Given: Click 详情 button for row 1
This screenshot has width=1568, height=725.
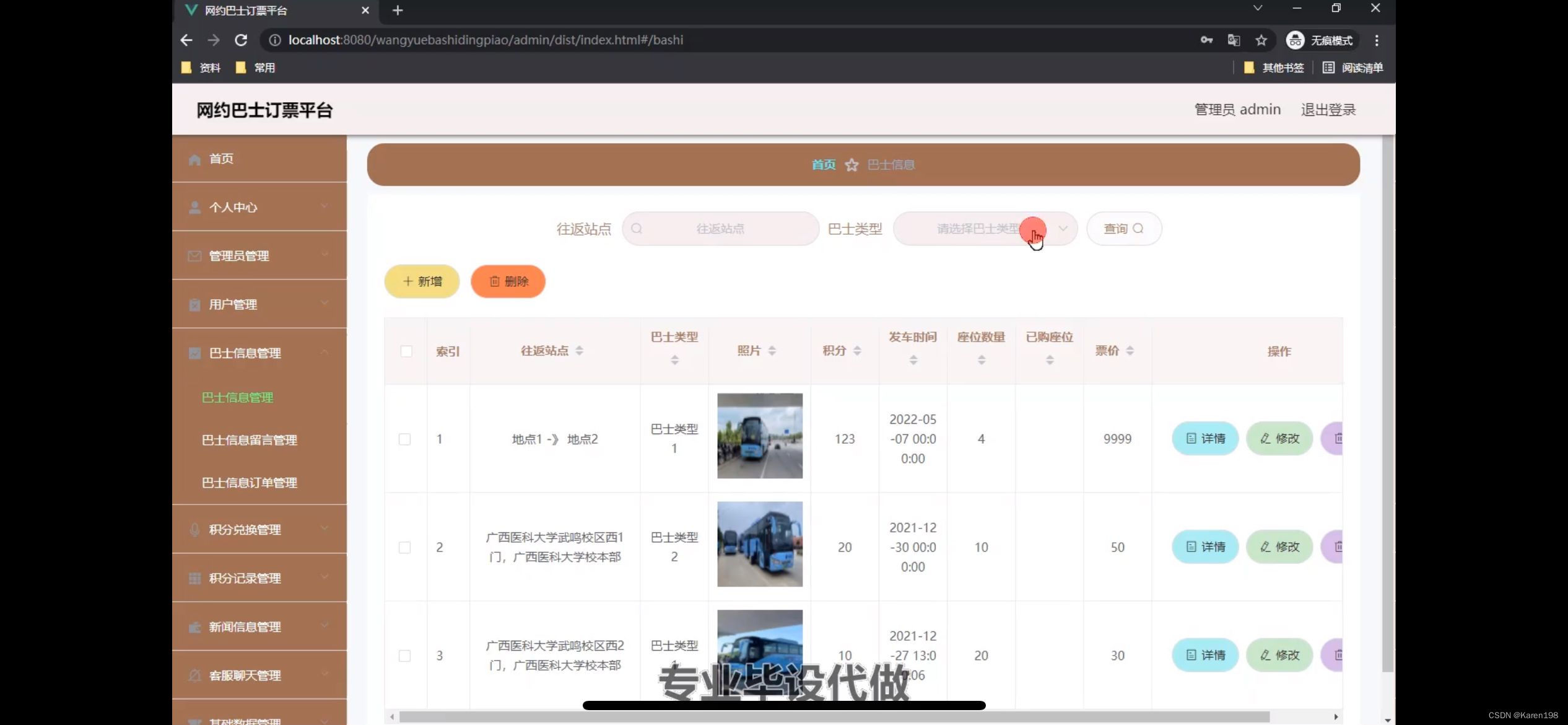Looking at the screenshot, I should pyautogui.click(x=1205, y=439).
